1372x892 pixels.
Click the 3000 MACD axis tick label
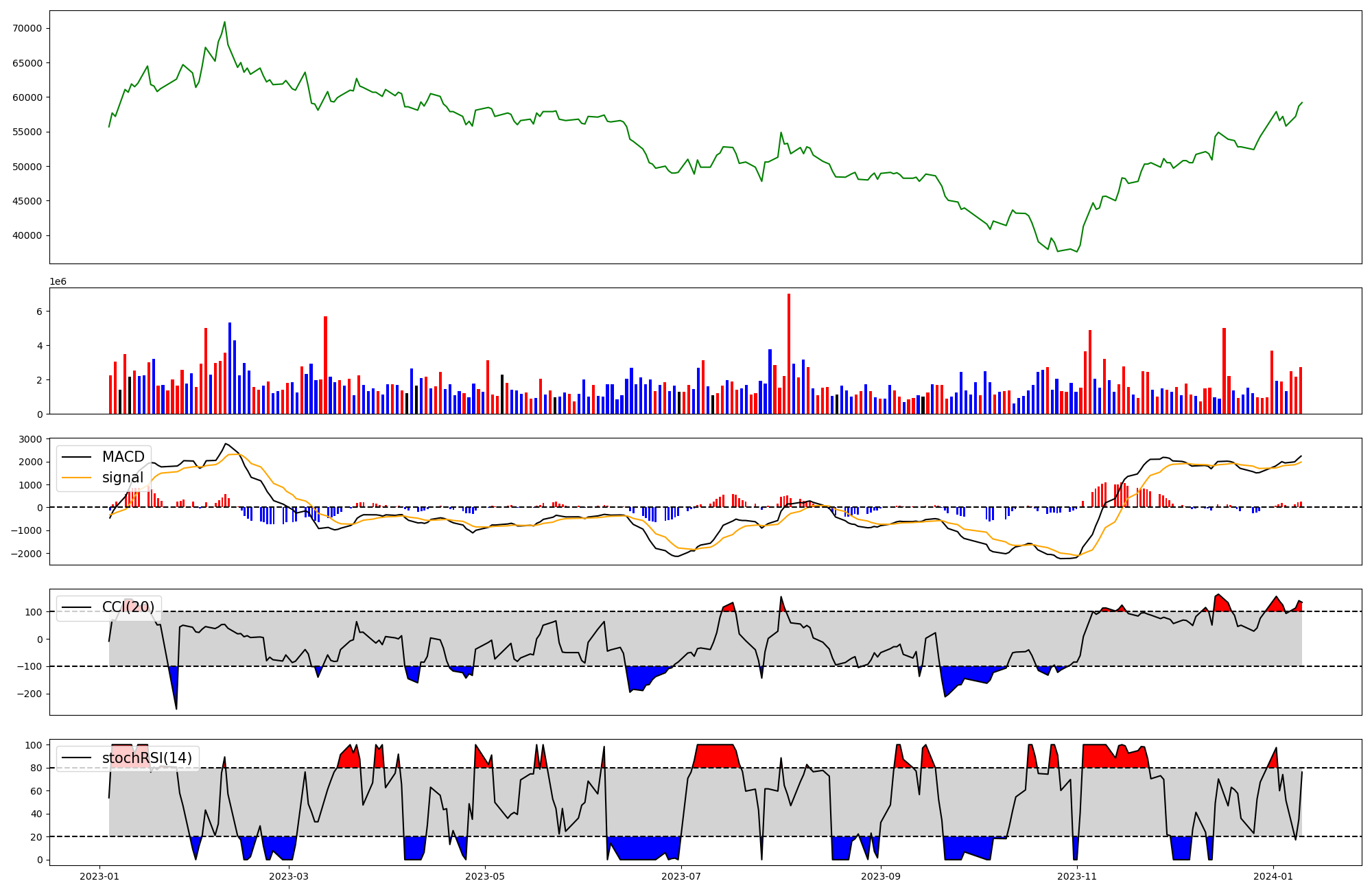30,439
